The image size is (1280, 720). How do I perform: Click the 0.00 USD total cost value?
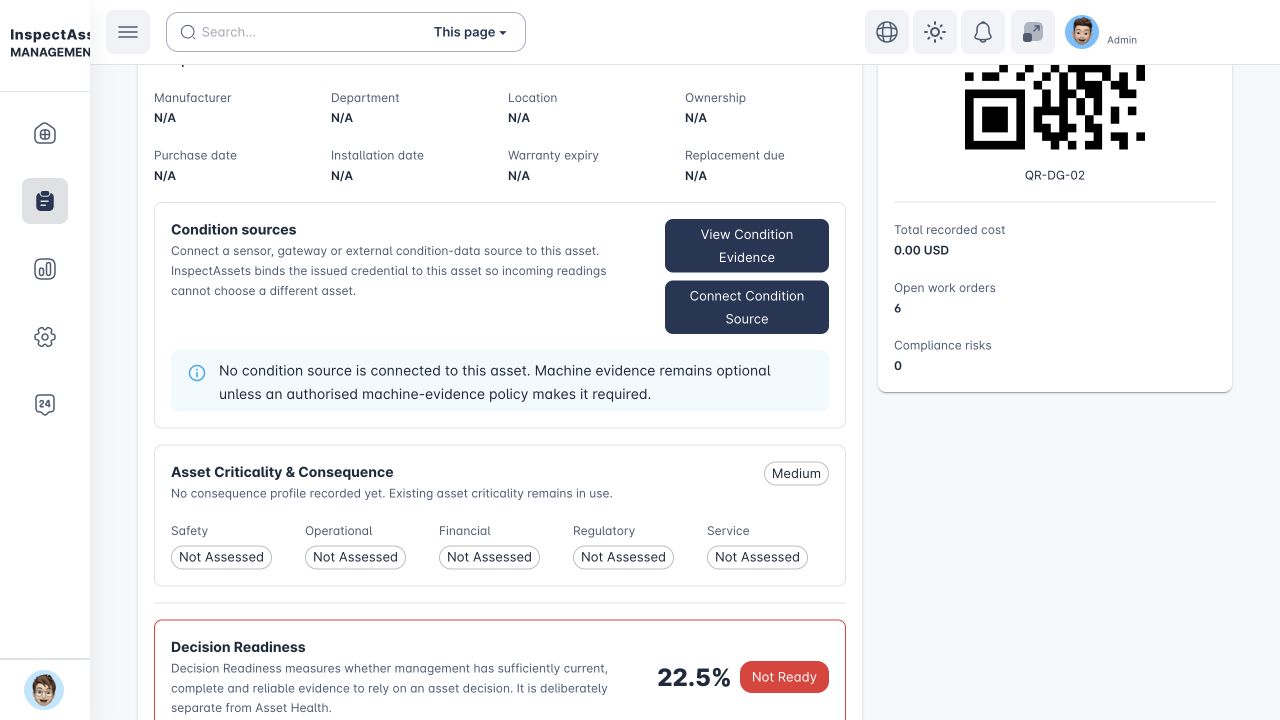[921, 250]
